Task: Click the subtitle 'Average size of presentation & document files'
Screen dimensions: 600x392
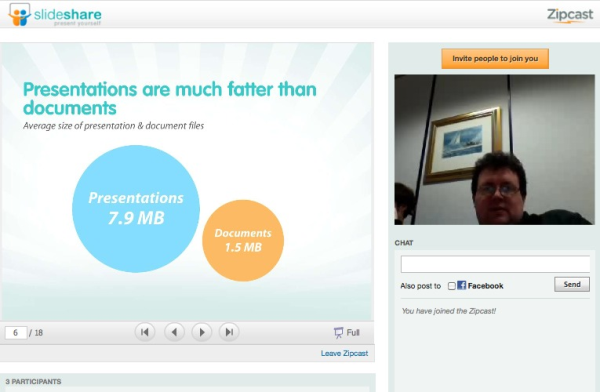Action: (113, 126)
